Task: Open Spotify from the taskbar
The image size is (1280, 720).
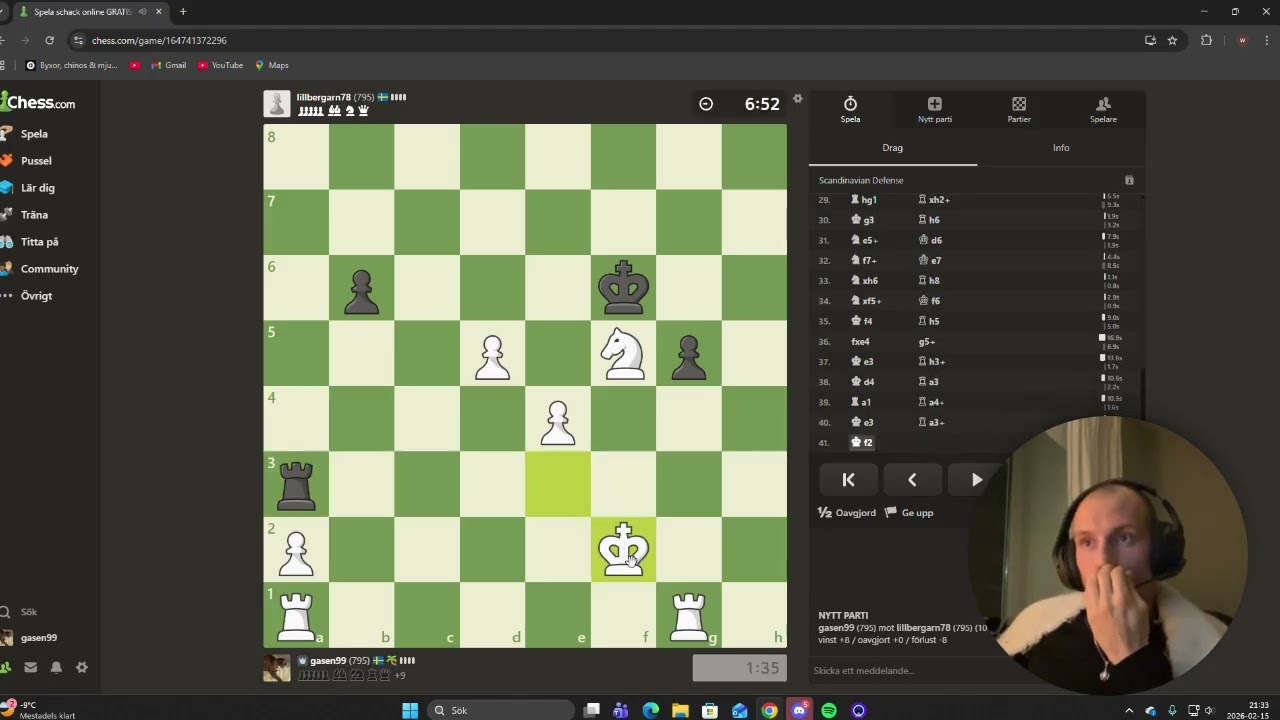Action: 829,710
